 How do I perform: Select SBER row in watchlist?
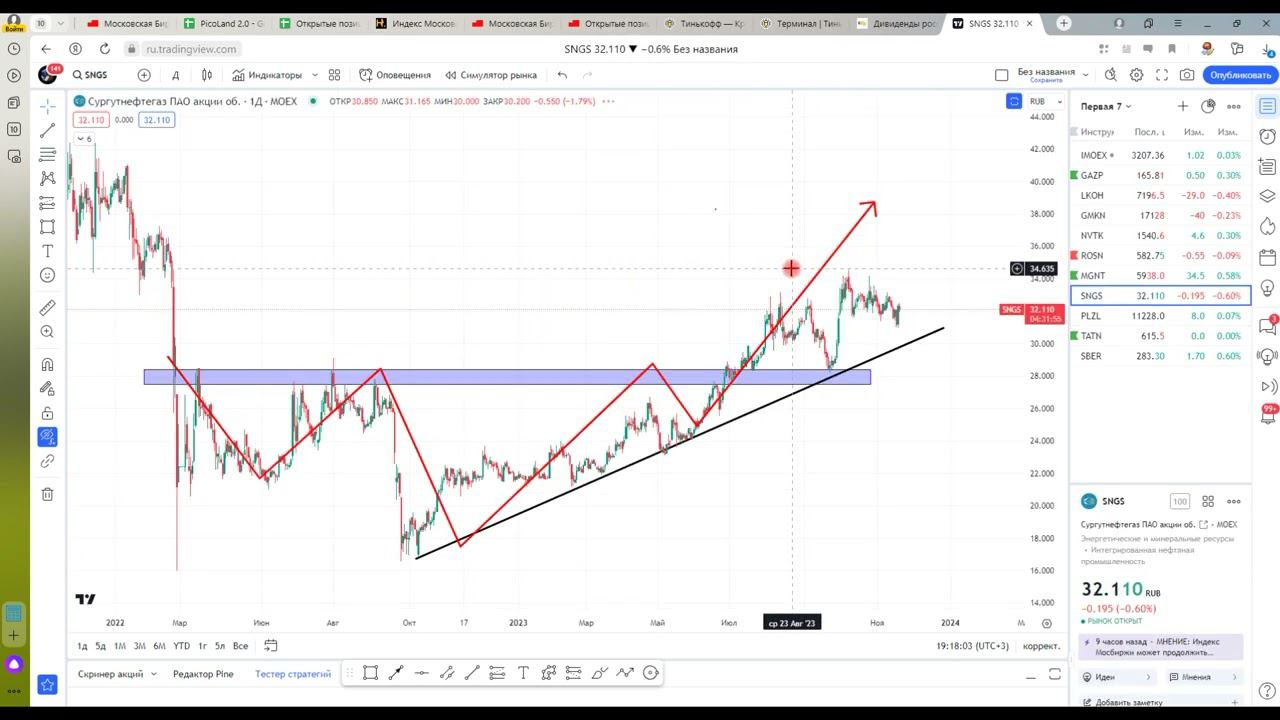coord(1160,356)
